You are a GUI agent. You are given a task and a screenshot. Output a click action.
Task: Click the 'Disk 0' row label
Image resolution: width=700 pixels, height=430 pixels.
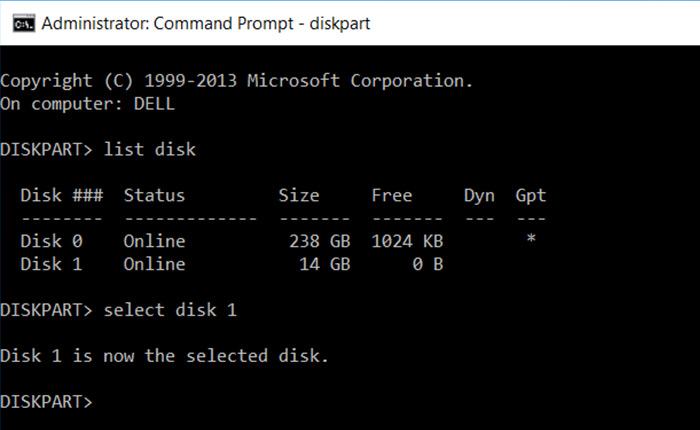[x=51, y=241]
